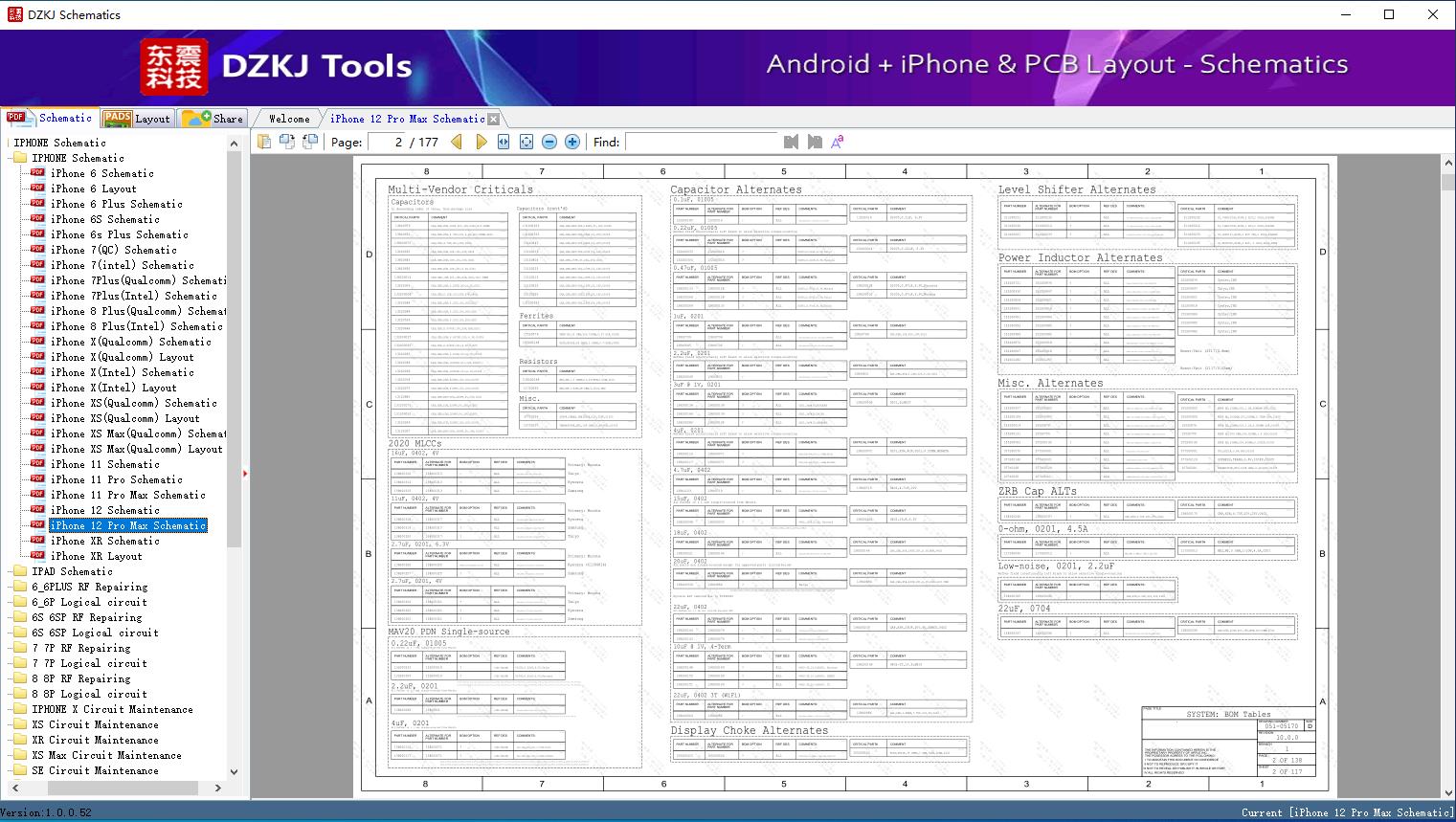Click the Find text box
The height and width of the screenshot is (822, 1456).
tap(700, 142)
